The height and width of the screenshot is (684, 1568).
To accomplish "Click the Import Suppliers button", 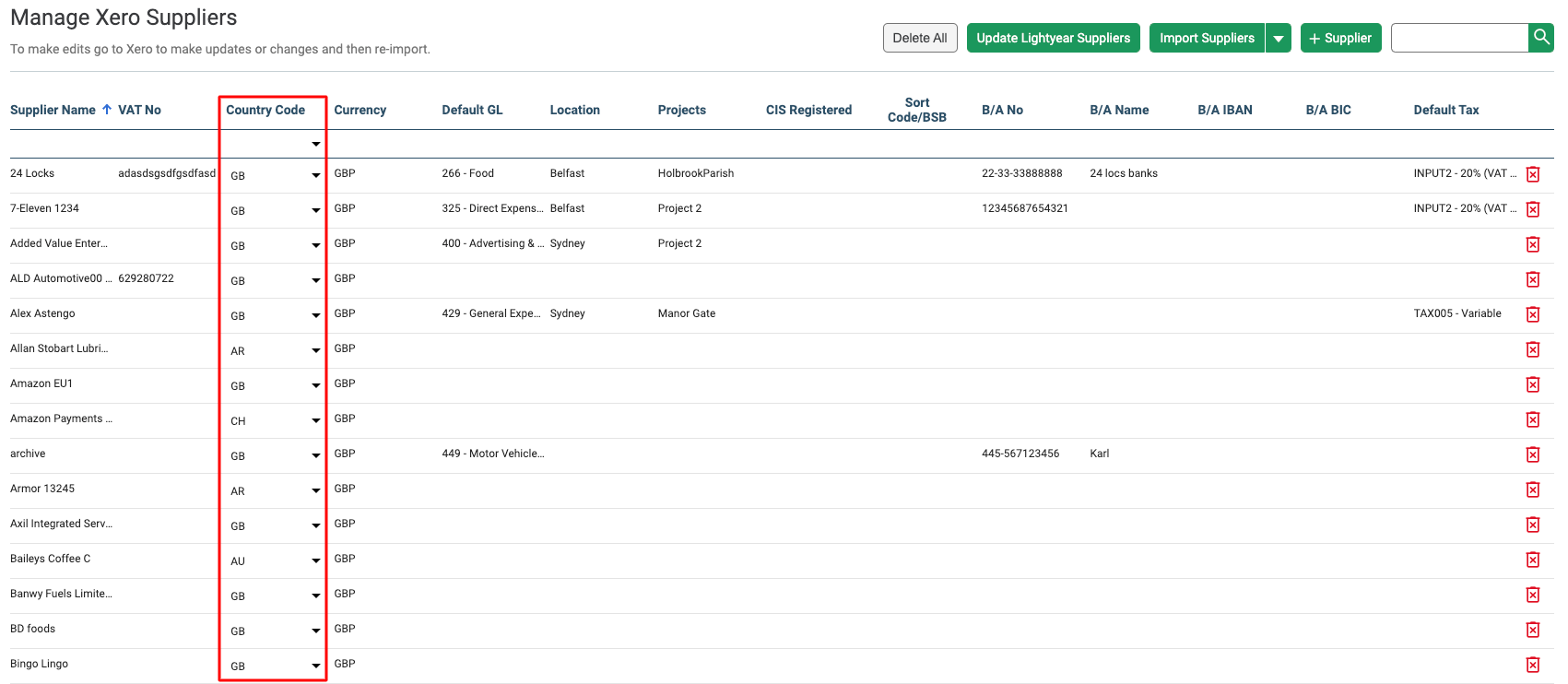I will click(1207, 38).
